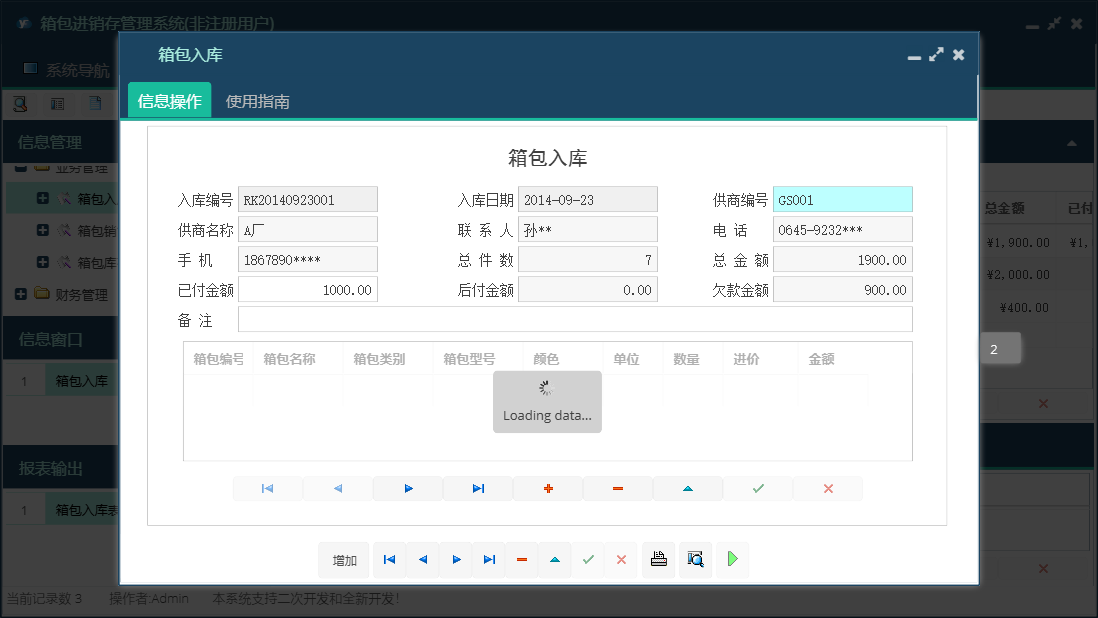Jump to the first record in the detail grid
Viewport: 1098px width, 618px height.
click(x=268, y=488)
